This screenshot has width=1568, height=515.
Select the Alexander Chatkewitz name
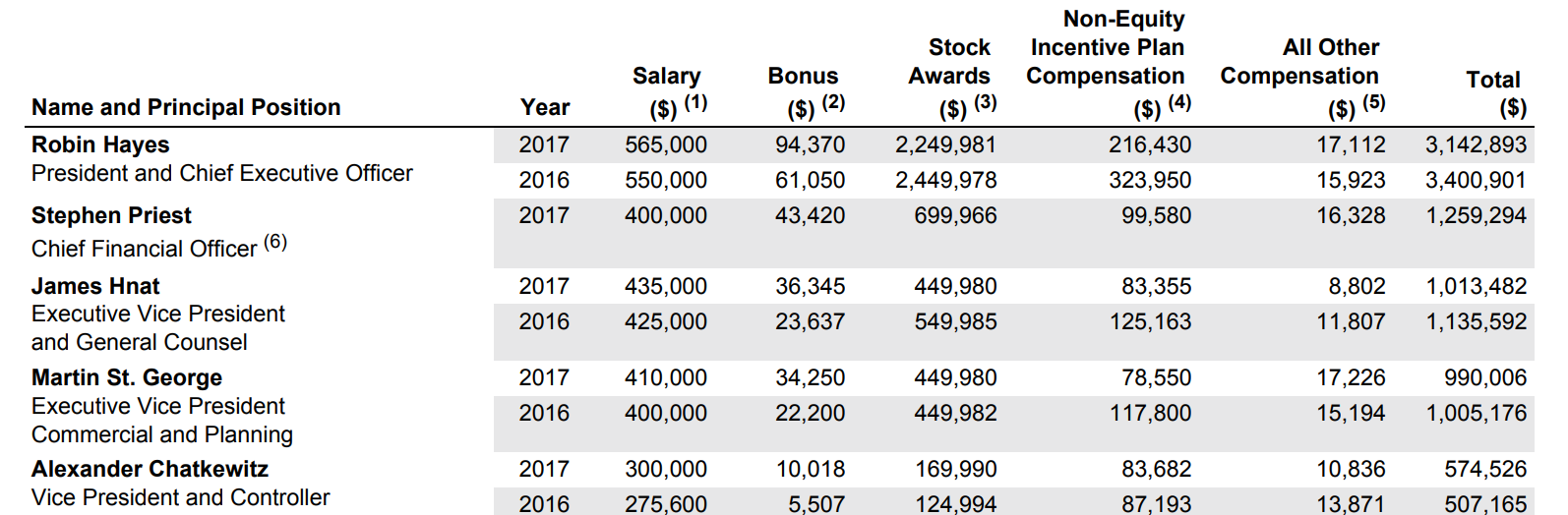150,470
